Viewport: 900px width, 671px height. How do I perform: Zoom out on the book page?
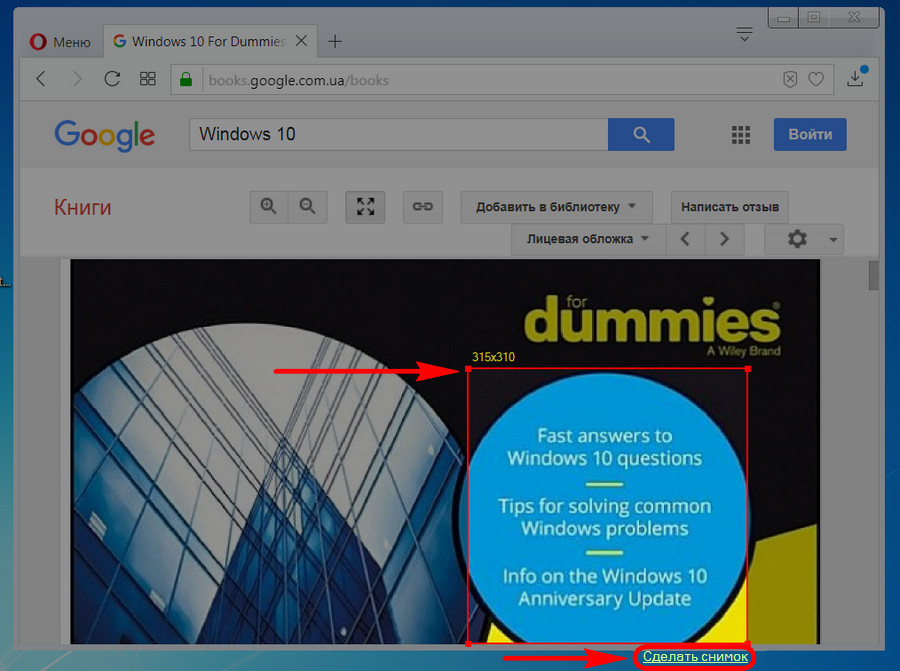tap(308, 207)
